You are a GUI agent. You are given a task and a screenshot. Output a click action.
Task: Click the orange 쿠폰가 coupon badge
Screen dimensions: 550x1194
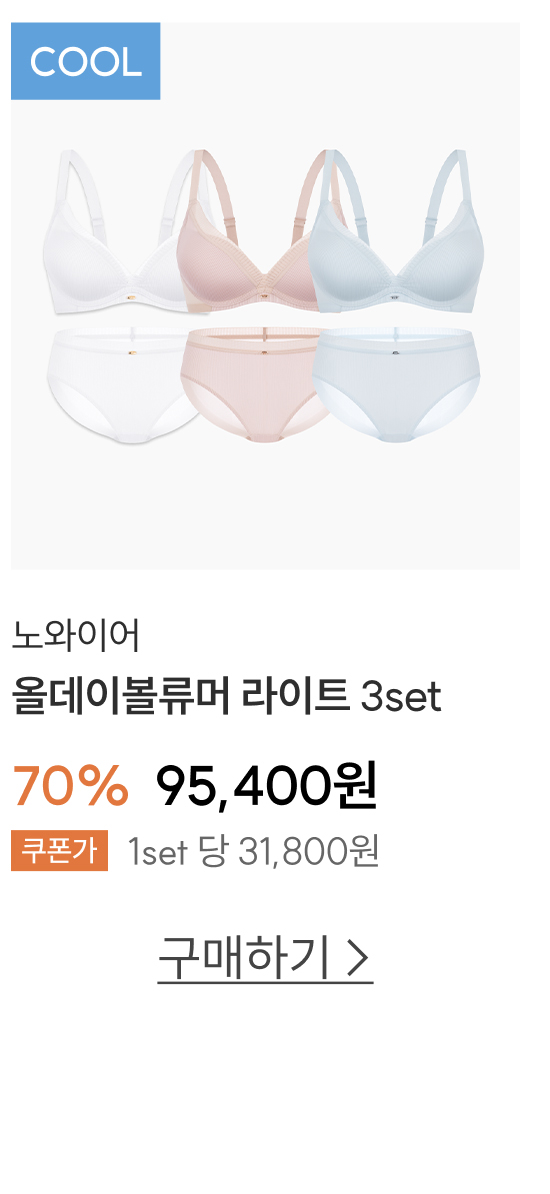(59, 851)
